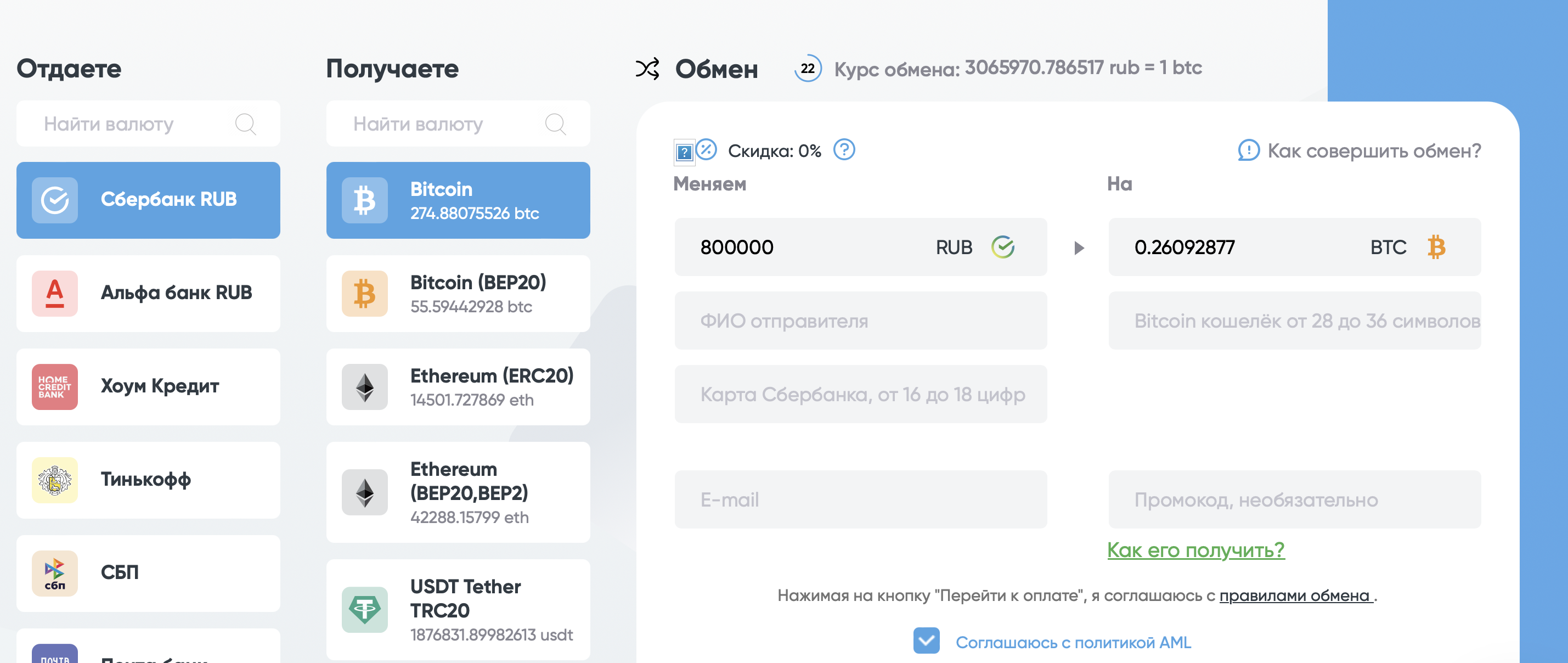
Task: Click the triangle arrow between amount fields
Action: click(x=1079, y=248)
